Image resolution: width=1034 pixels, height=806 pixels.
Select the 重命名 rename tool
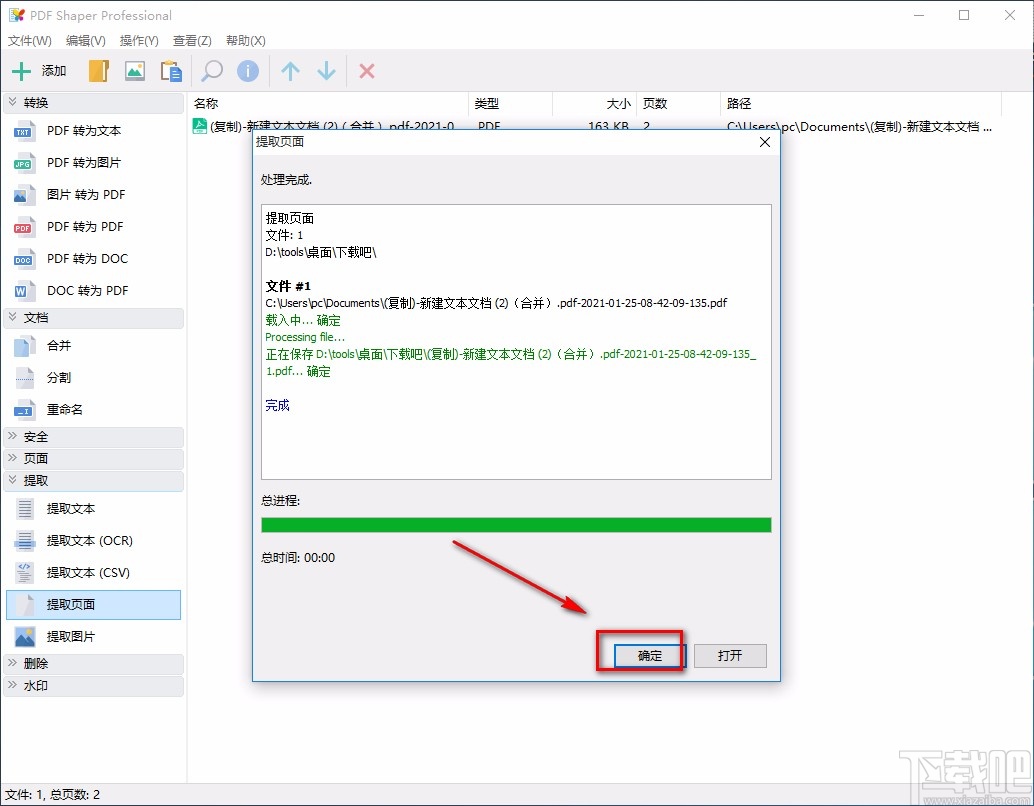(x=93, y=410)
